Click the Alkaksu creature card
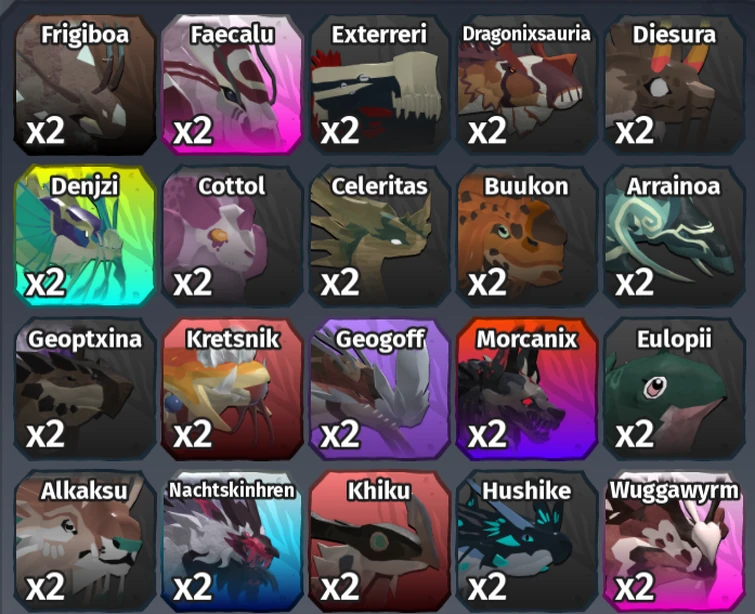 [x=85, y=541]
